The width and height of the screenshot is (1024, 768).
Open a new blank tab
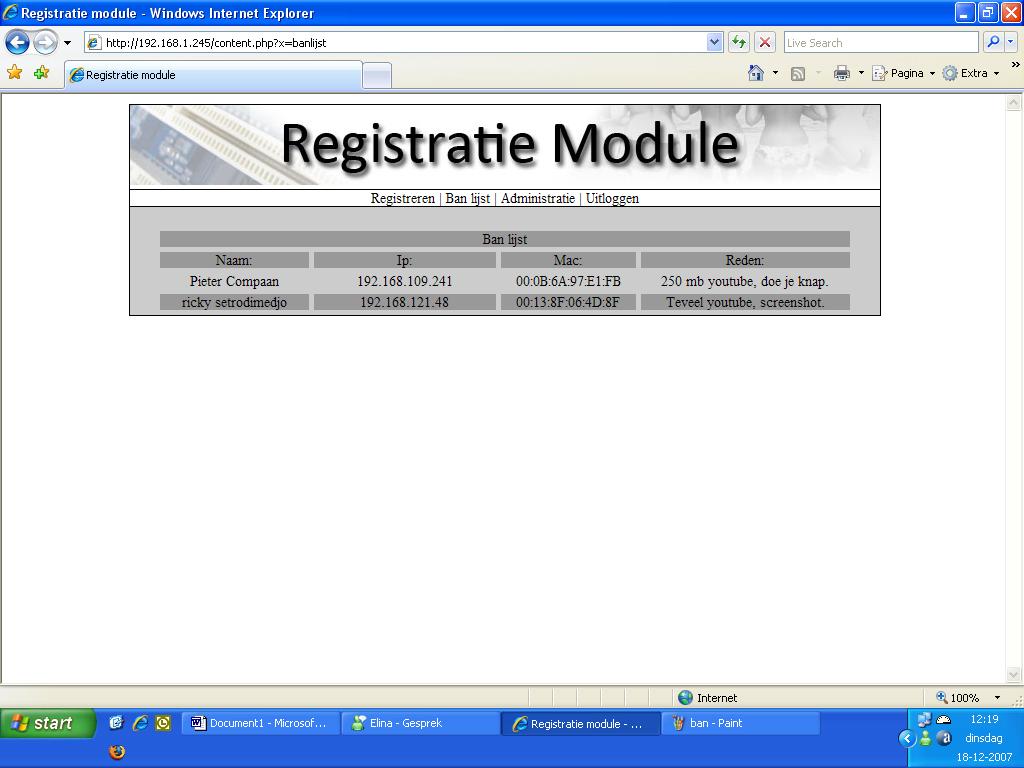tap(376, 75)
